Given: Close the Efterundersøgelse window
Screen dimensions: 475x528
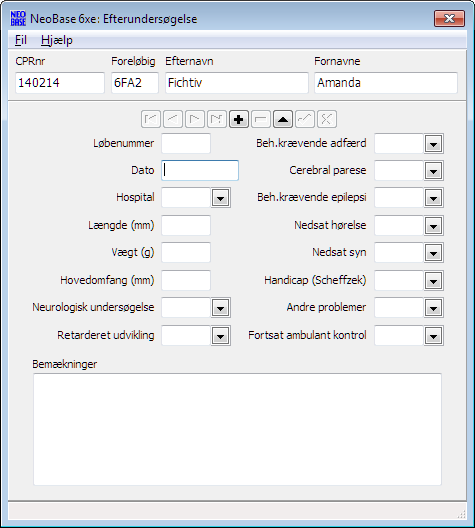Looking at the screenshot, I should point(449,18).
